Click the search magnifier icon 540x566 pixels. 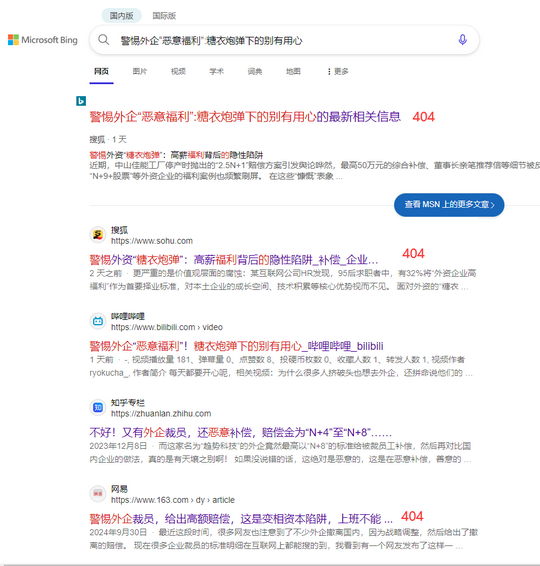point(104,40)
